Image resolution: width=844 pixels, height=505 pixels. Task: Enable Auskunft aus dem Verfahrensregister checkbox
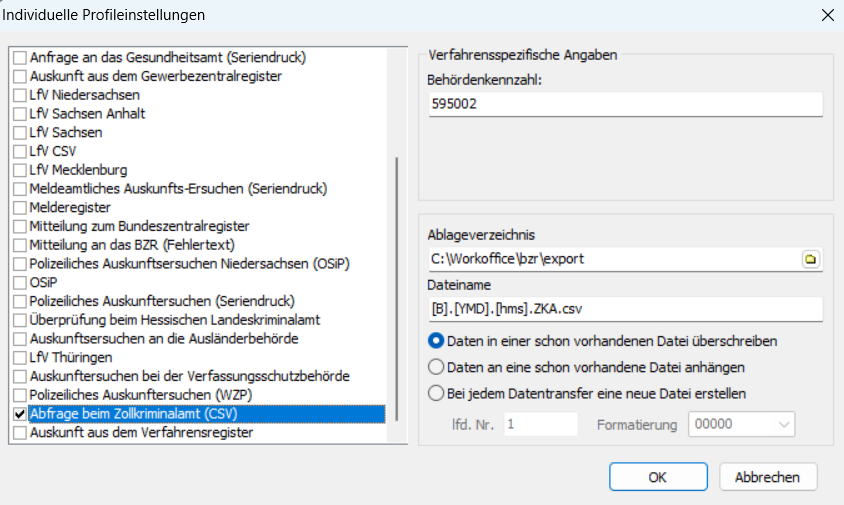pyautogui.click(x=20, y=433)
